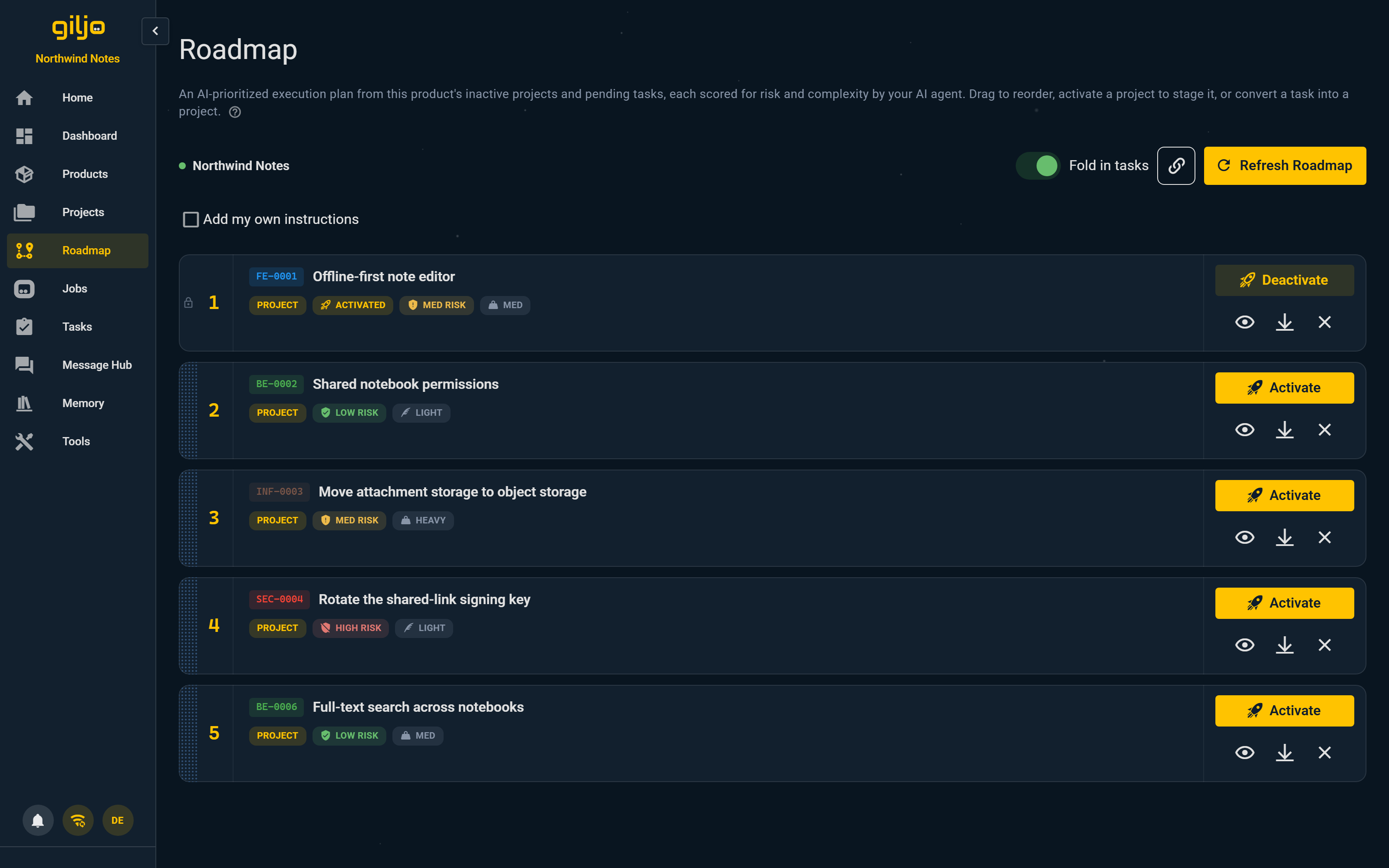Screen dimensions: 1389x868
Task: Toggle the Fold in tasks switch
Action: pyautogui.click(x=1038, y=166)
